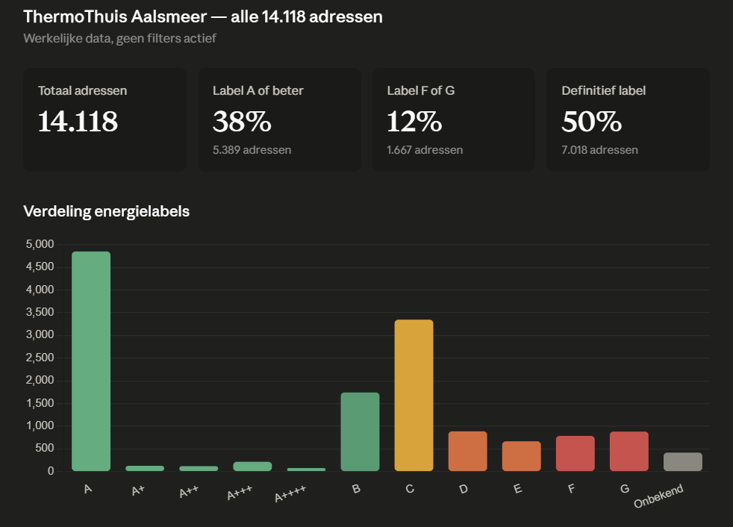Click the 'Onbekend' x-axis label
733x527 pixels.
click(658, 496)
